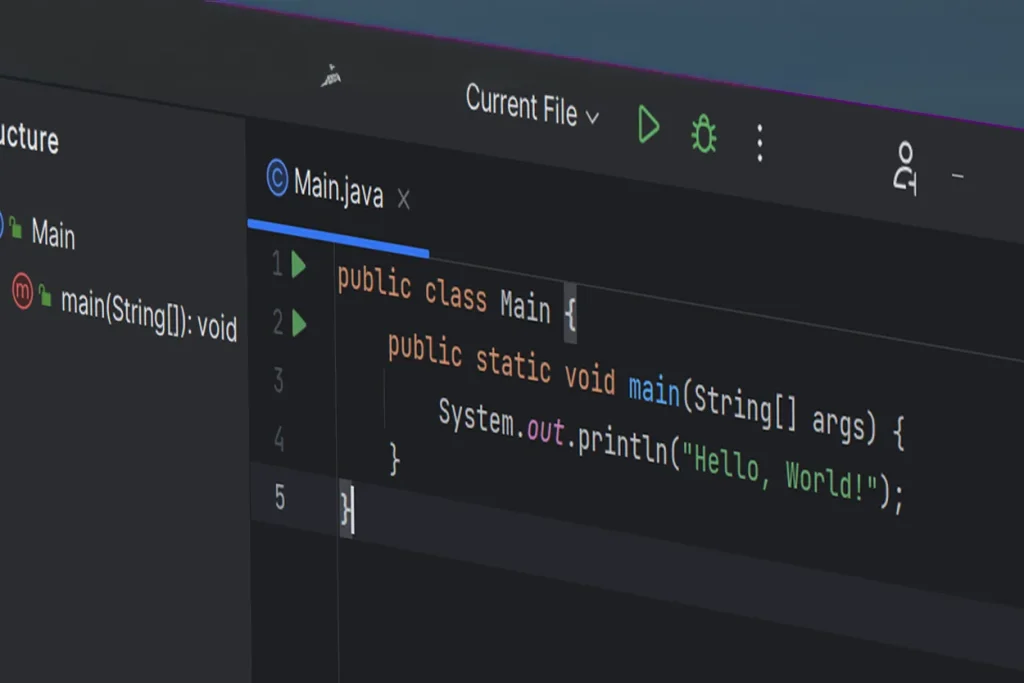The width and height of the screenshot is (1024, 683).
Task: Click the blue class icon on Main.java tab
Action: point(277,178)
